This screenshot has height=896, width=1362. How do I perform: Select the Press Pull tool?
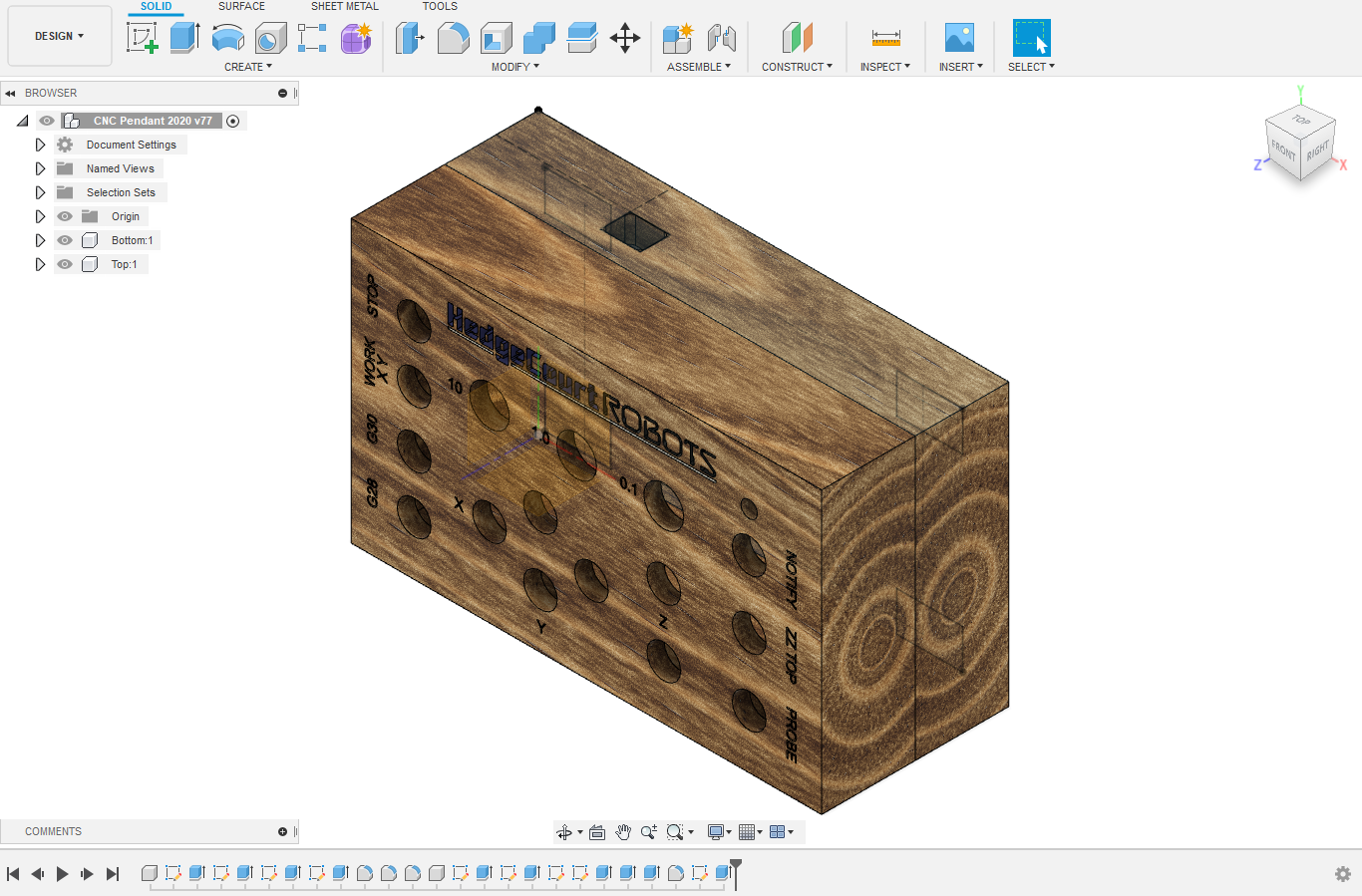coord(410,38)
